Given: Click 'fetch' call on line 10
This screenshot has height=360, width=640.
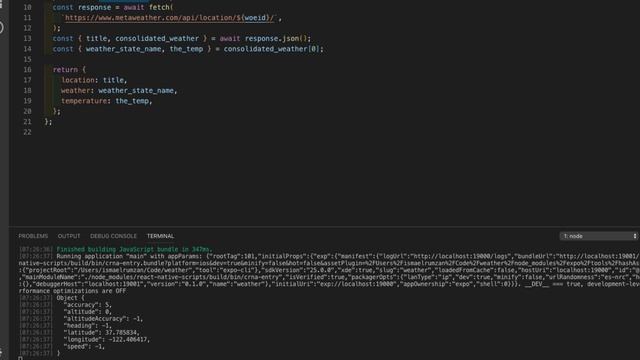Looking at the screenshot, I should pyautogui.click(x=159, y=7).
